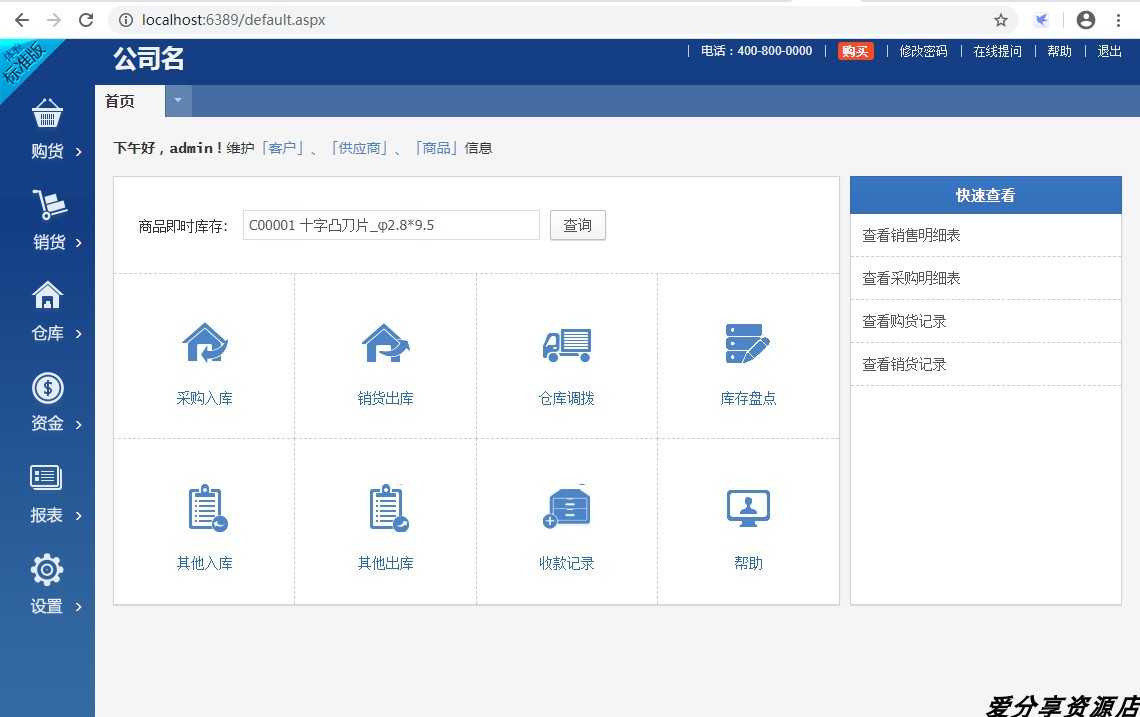Click 在线提问 in the top bar

(x=998, y=51)
